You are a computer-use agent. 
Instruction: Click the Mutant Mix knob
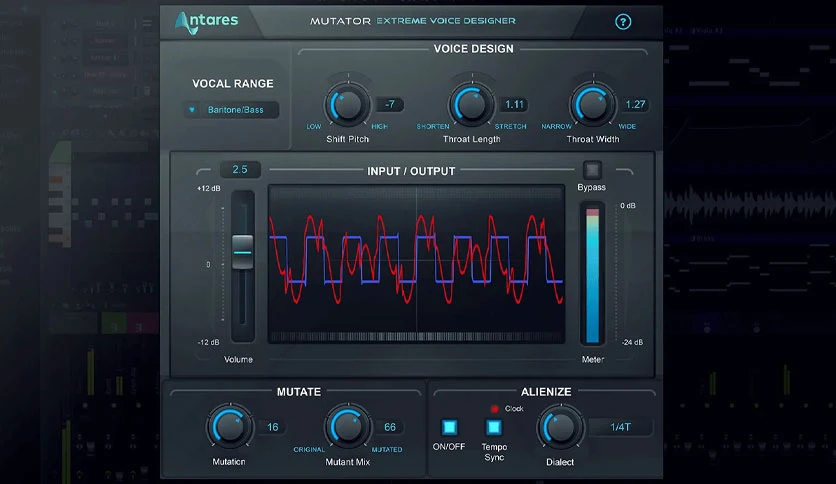(x=348, y=427)
